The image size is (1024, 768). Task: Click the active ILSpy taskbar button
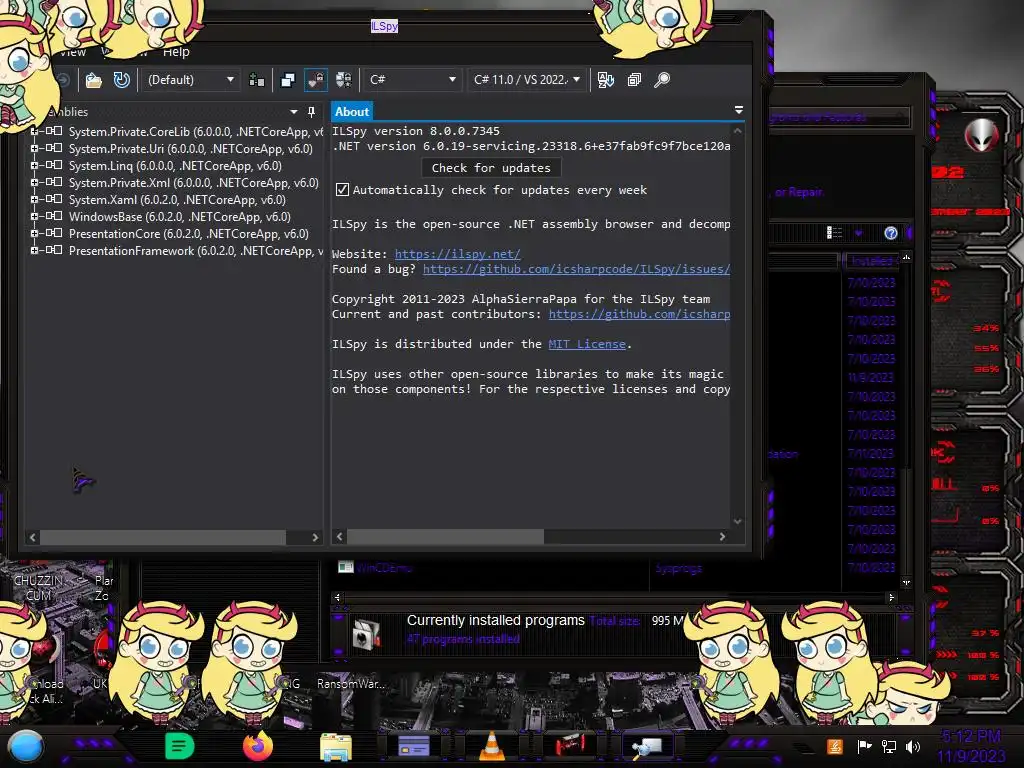(649, 747)
